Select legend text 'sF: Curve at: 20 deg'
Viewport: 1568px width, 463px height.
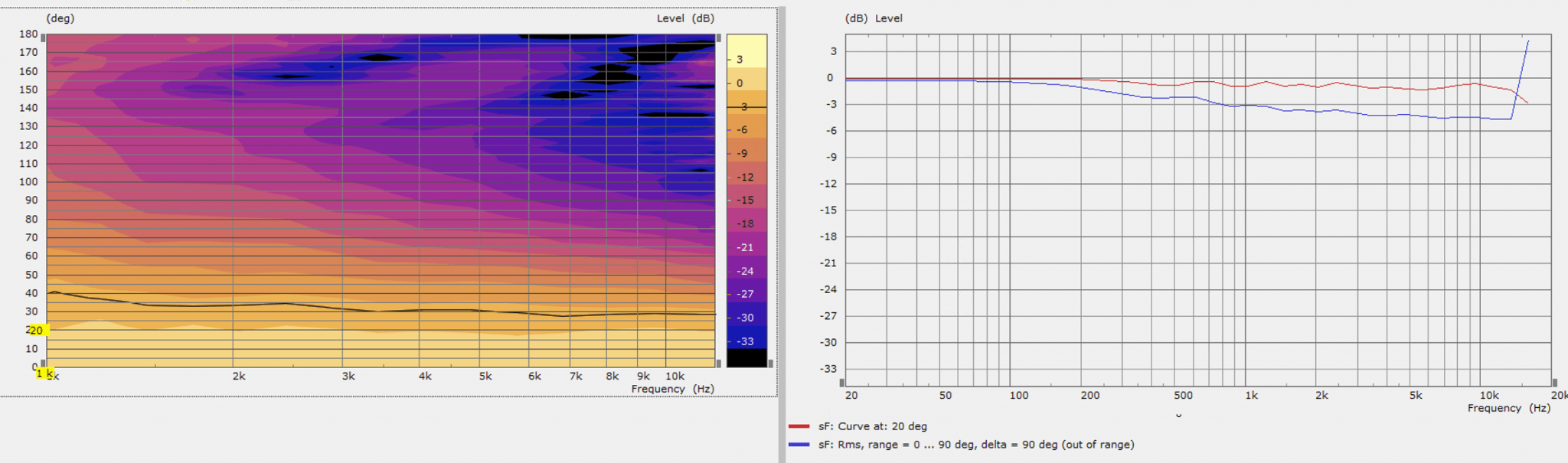872,426
